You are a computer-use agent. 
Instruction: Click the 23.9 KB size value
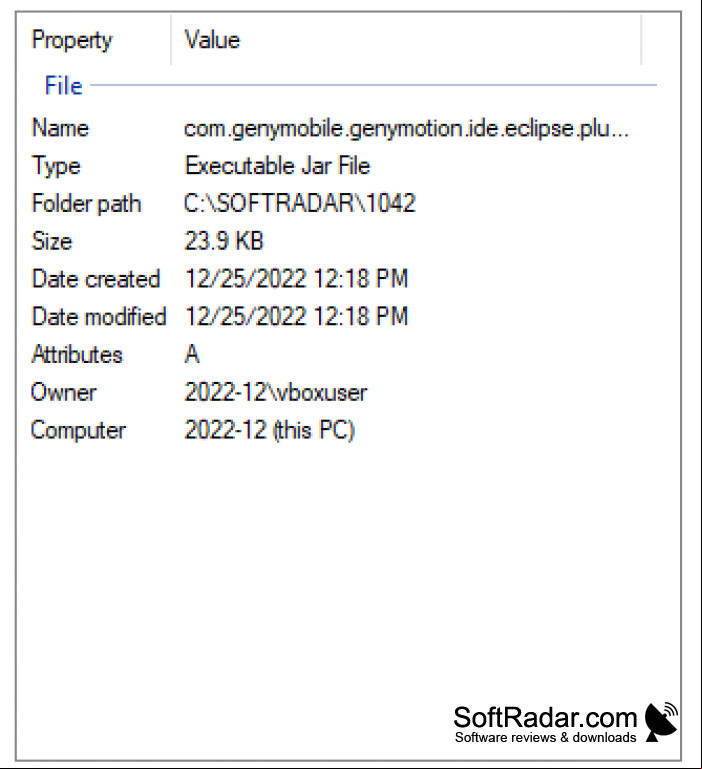[x=224, y=241]
